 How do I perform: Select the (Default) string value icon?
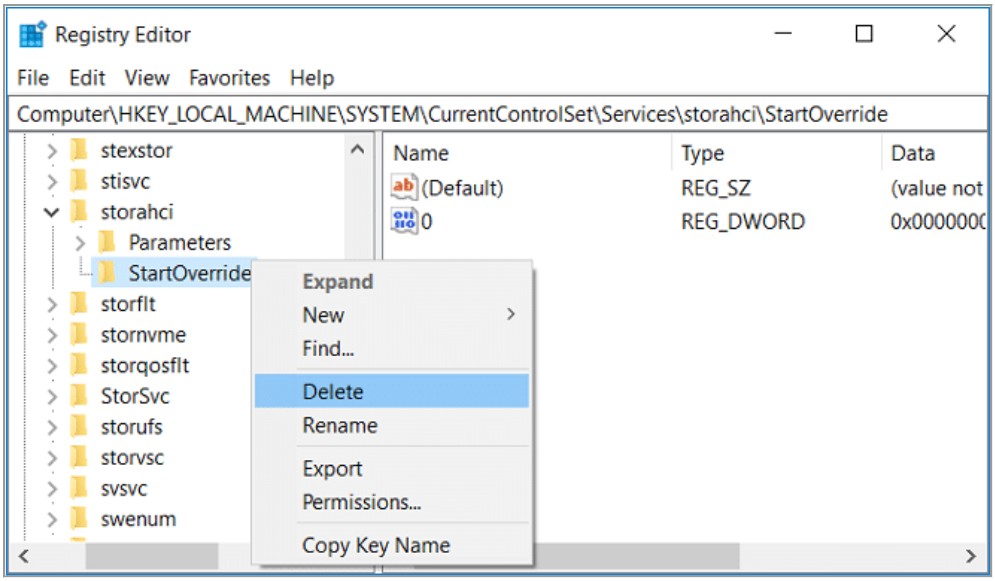coord(404,187)
